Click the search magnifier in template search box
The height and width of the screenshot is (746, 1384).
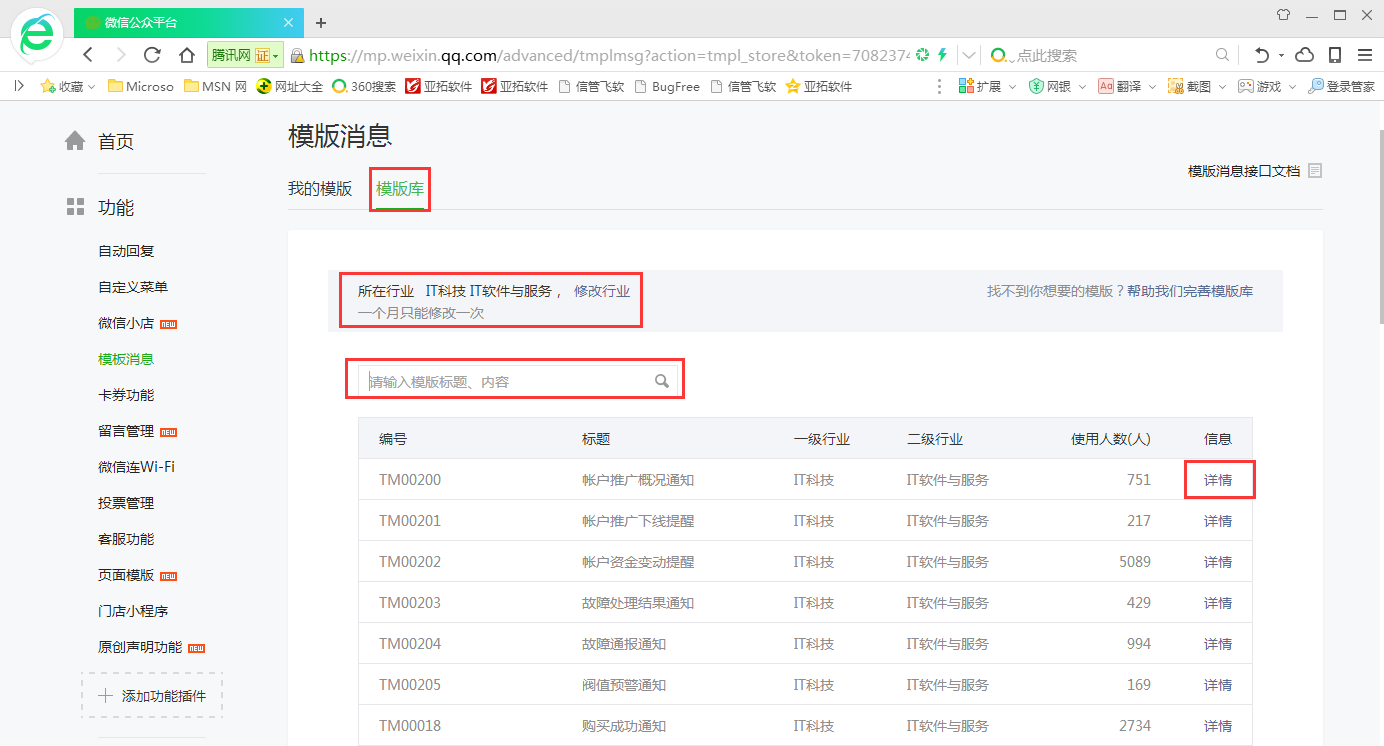click(x=661, y=381)
